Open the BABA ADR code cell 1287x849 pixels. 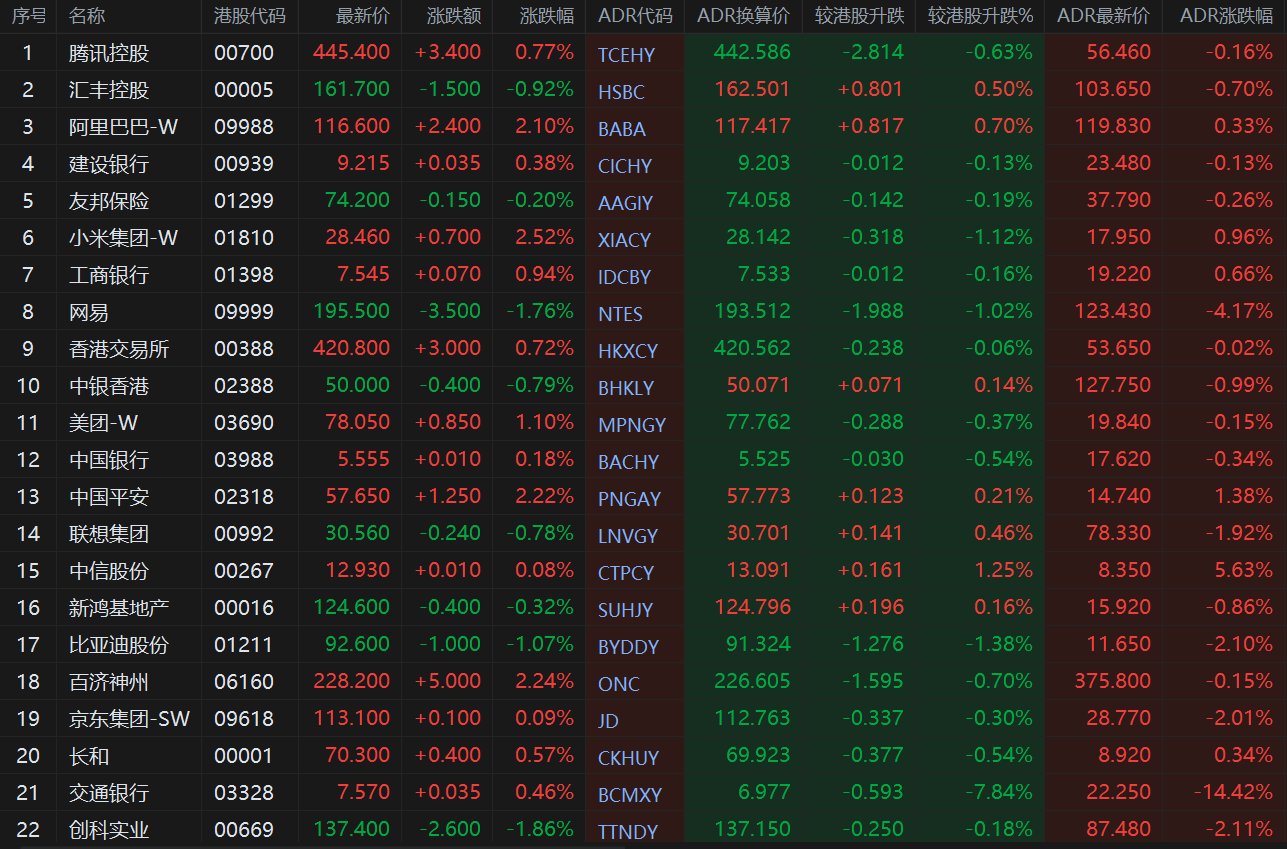click(x=622, y=129)
